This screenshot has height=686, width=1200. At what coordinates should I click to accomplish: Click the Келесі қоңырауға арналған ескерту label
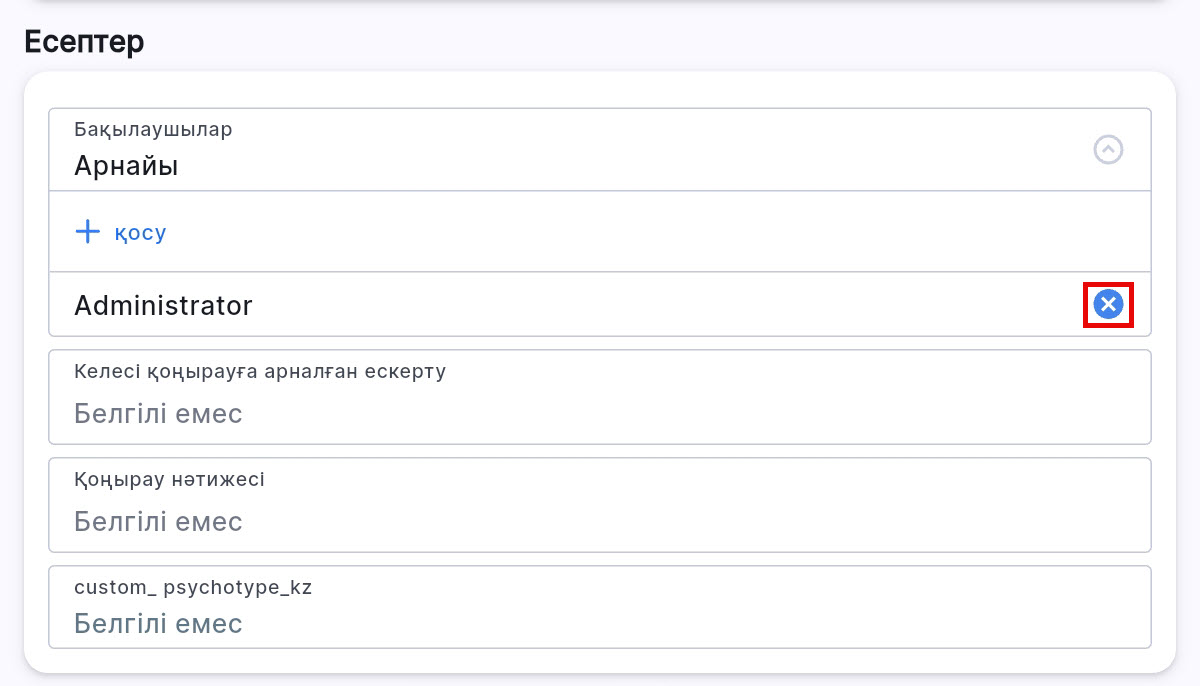(260, 371)
